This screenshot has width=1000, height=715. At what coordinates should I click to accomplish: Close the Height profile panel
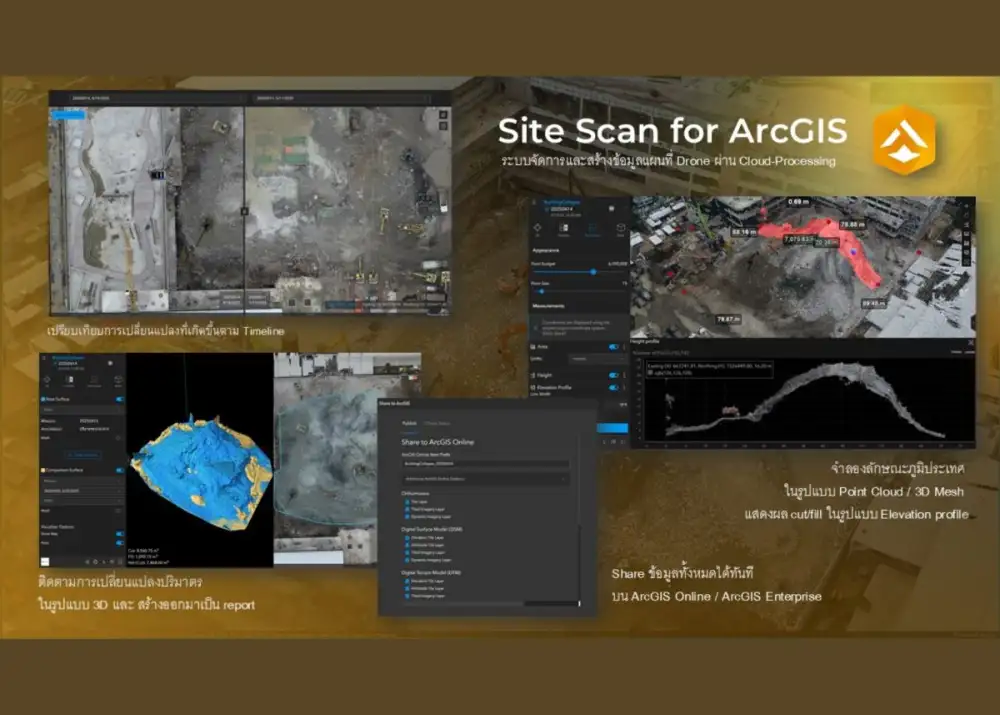969,342
